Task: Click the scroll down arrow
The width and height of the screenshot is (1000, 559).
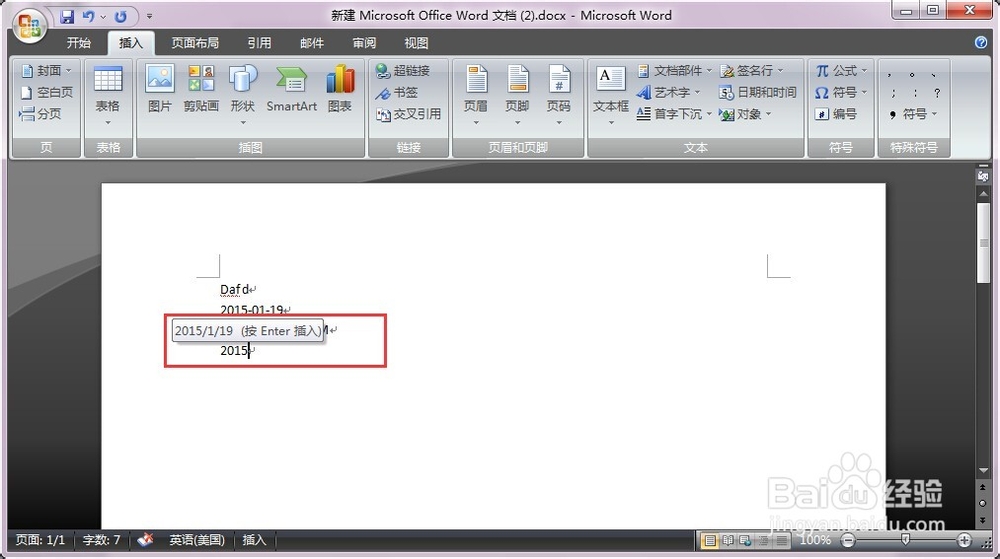Action: pos(983,470)
